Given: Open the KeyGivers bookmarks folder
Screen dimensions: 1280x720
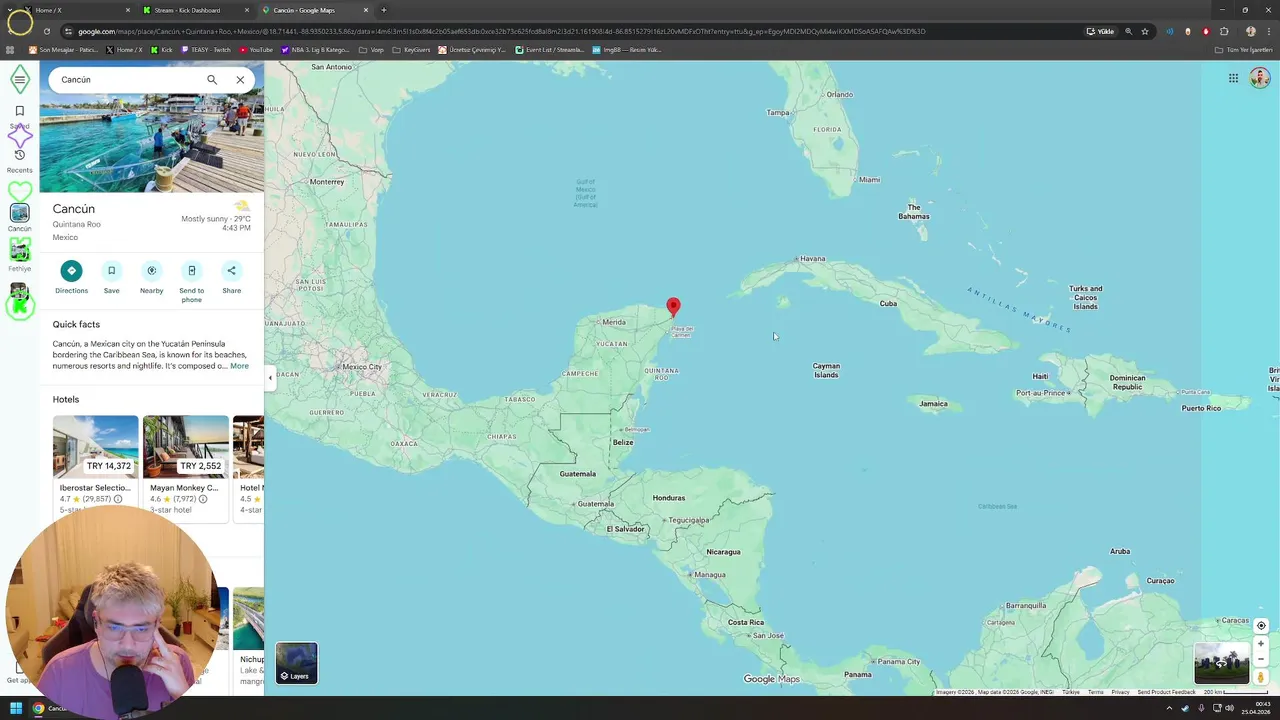Looking at the screenshot, I should 411,49.
